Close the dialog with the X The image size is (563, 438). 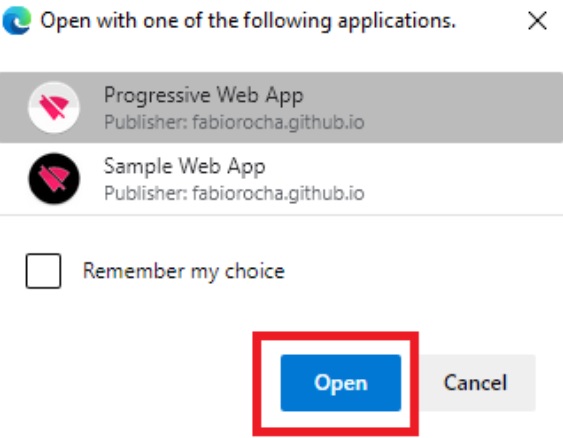[538, 21]
